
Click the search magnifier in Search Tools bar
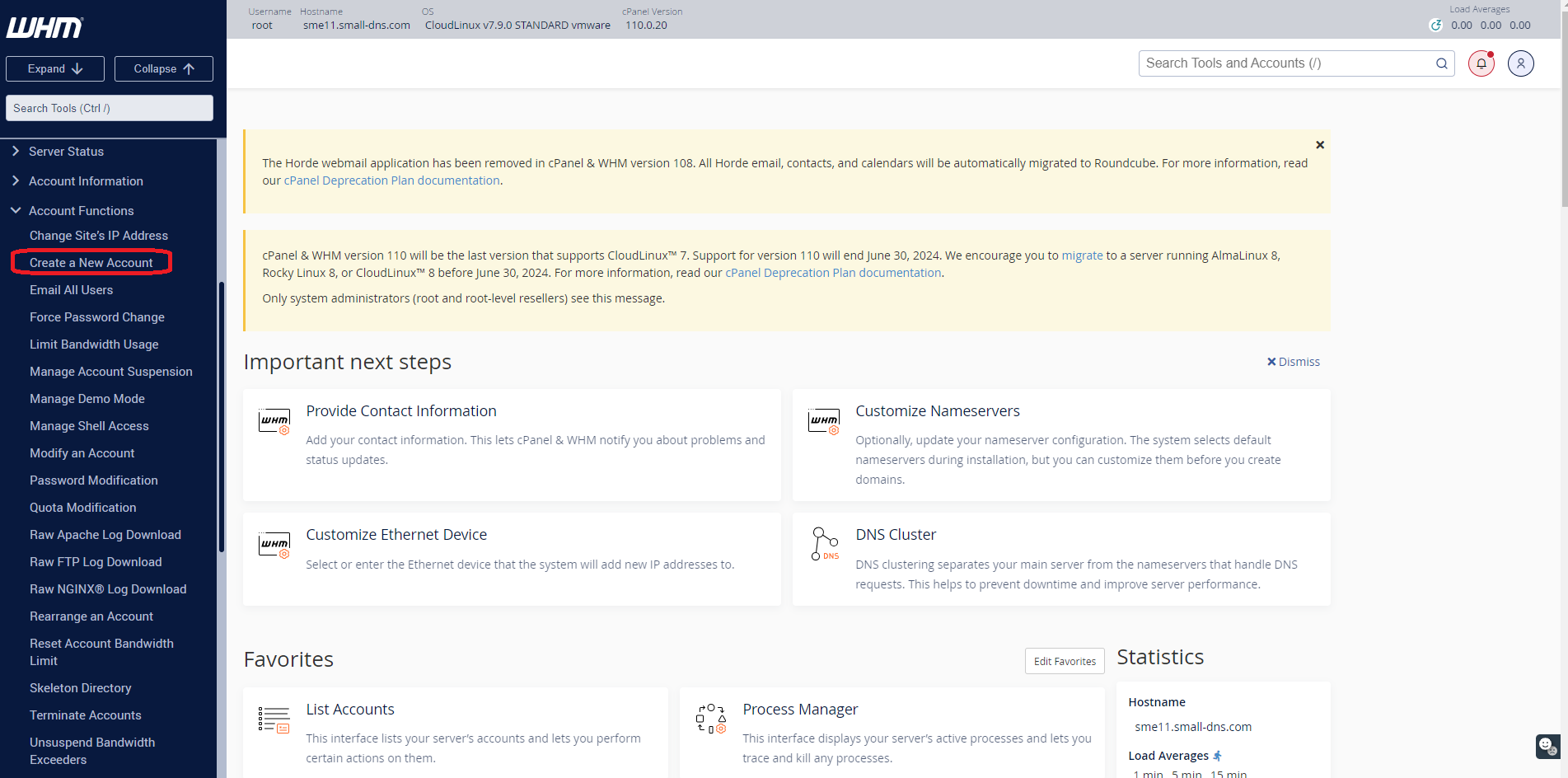pyautogui.click(x=1442, y=63)
